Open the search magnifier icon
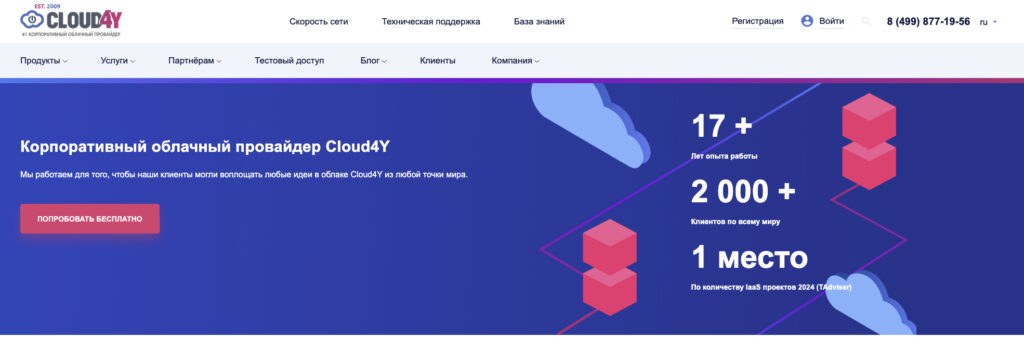 pyautogui.click(x=866, y=21)
